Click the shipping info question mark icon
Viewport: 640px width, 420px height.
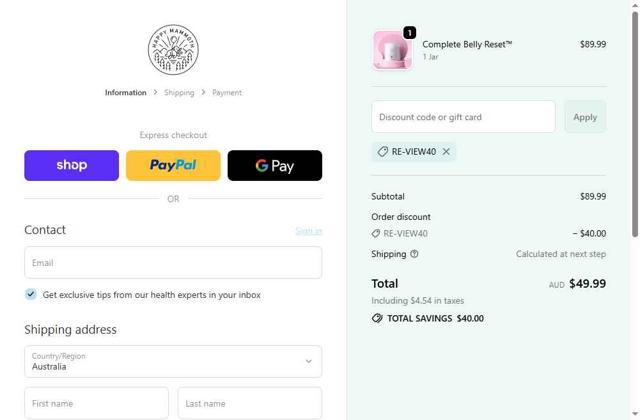coord(414,254)
